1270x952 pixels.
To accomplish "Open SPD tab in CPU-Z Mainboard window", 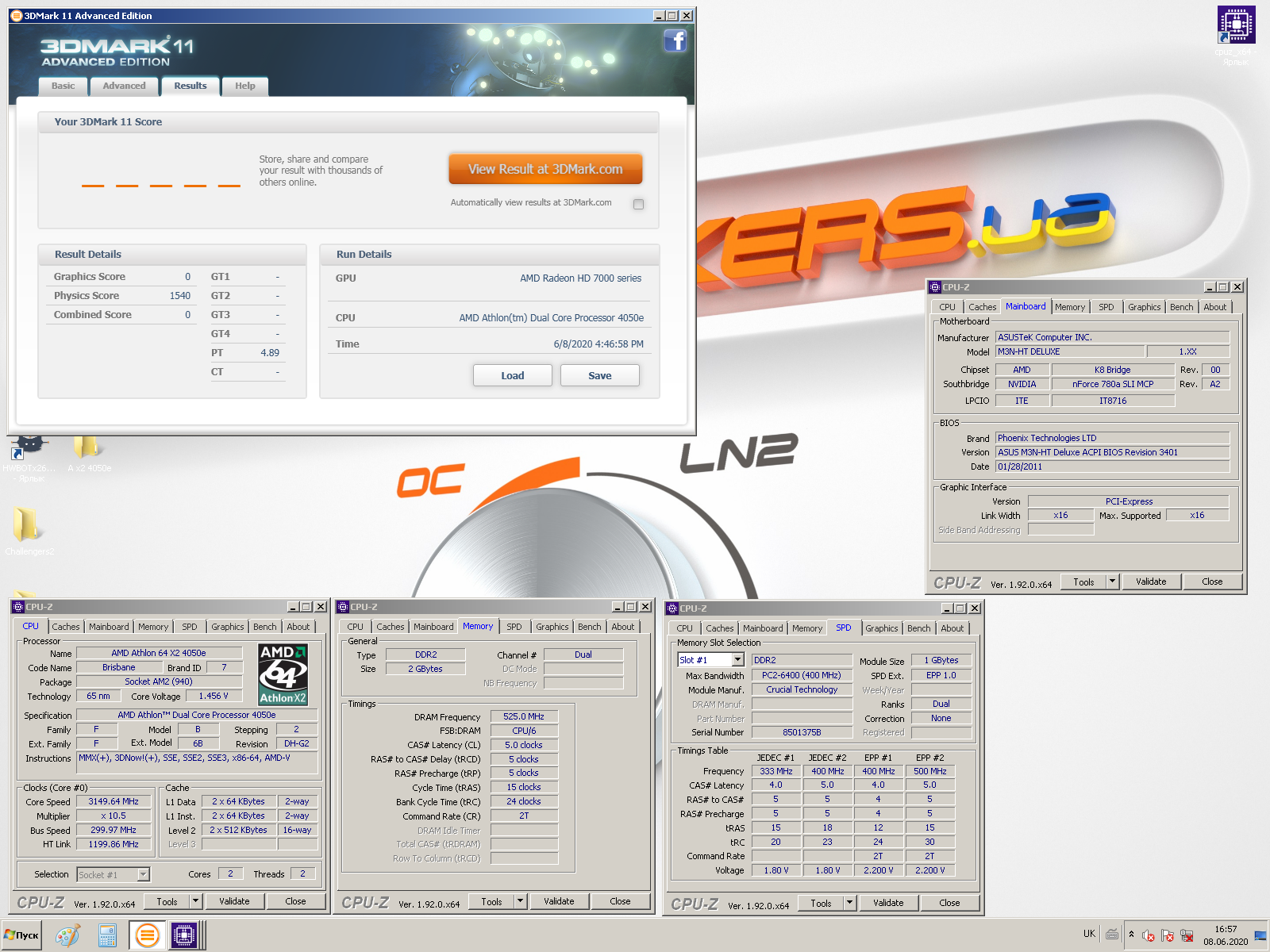I will pyautogui.click(x=1106, y=307).
